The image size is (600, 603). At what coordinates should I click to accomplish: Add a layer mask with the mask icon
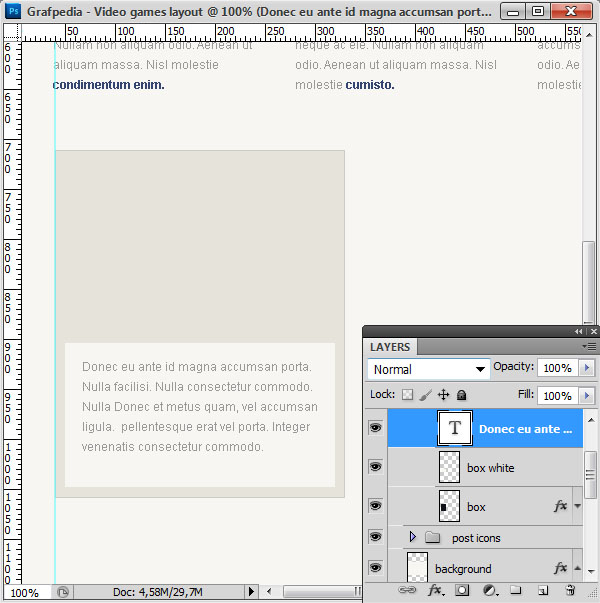pos(462,590)
